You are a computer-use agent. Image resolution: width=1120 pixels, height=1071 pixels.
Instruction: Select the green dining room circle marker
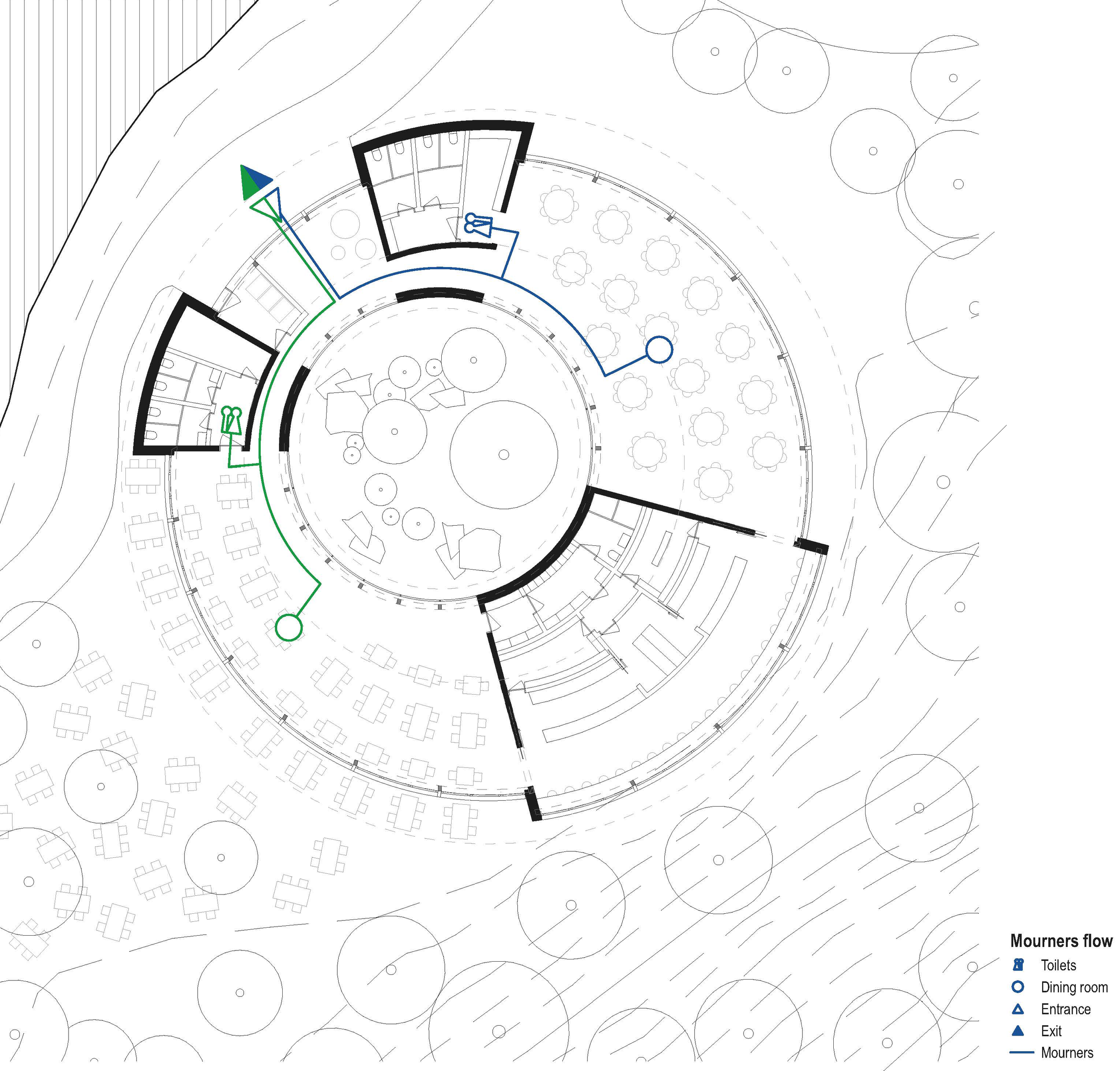point(288,627)
